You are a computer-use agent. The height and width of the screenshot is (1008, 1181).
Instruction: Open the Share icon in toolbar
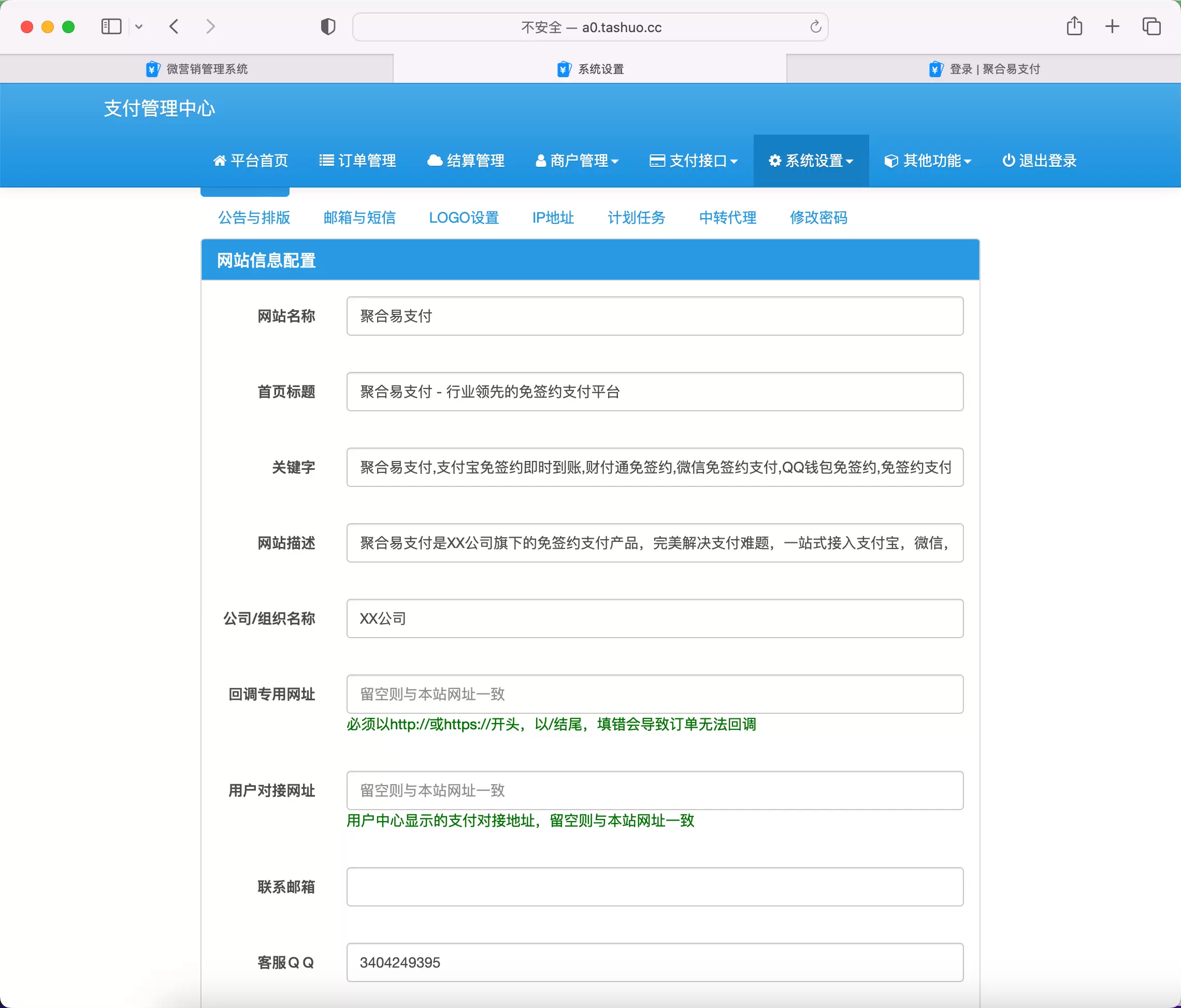click(1074, 26)
